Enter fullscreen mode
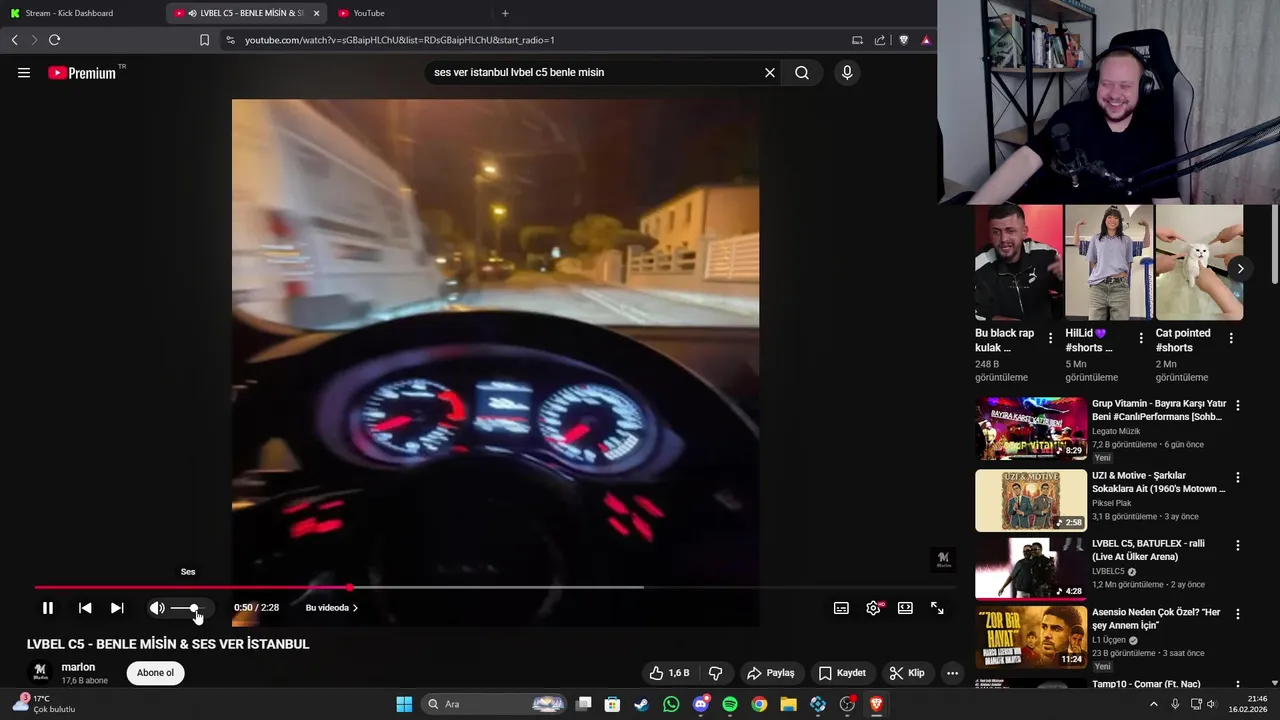The image size is (1280, 720). (937, 608)
